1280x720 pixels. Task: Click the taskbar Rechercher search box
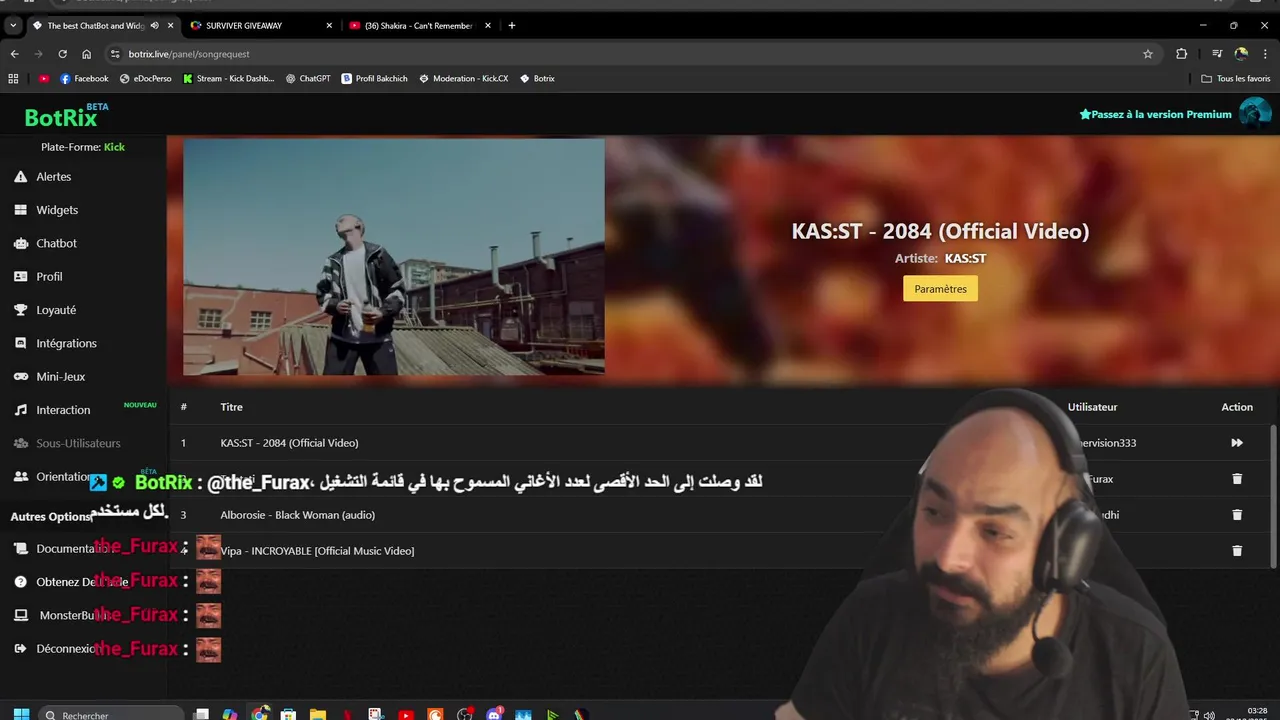click(x=112, y=714)
